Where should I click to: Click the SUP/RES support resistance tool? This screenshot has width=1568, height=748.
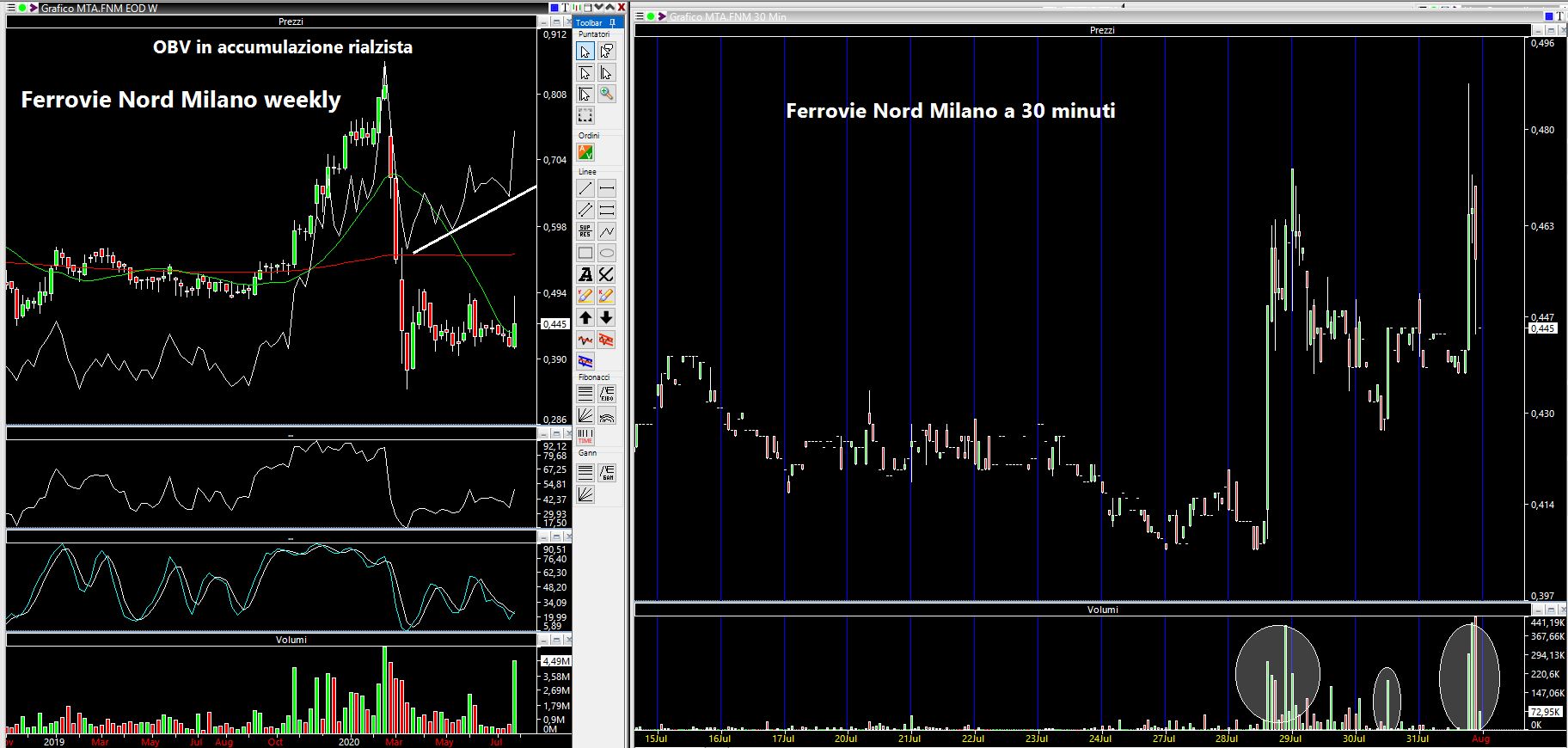[585, 231]
